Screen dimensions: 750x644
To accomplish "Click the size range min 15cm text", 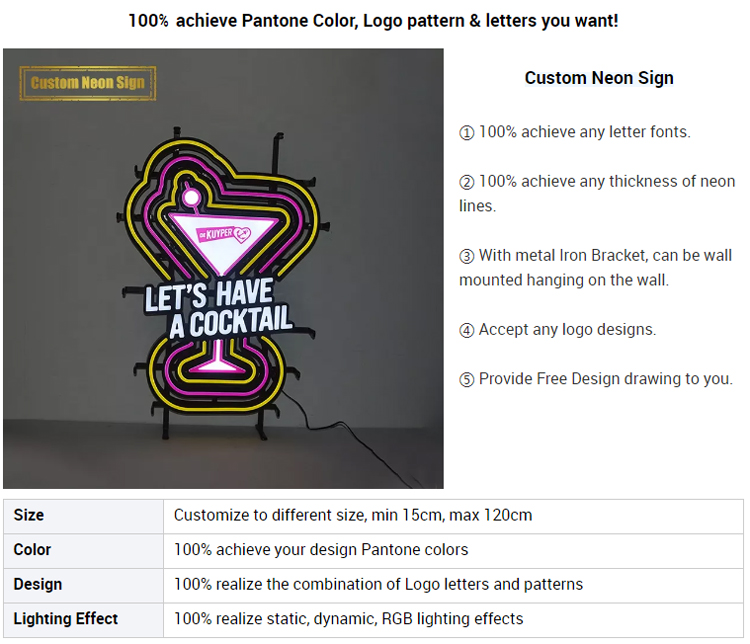I will coord(353,515).
